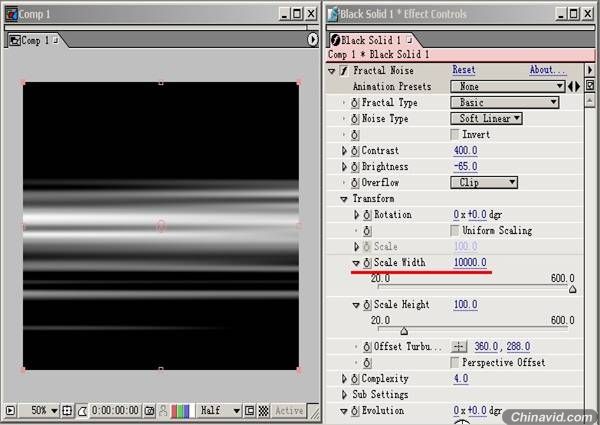Open the Noise Type Soft Linear dropdown
This screenshot has width=600, height=425.
pyautogui.click(x=486, y=119)
